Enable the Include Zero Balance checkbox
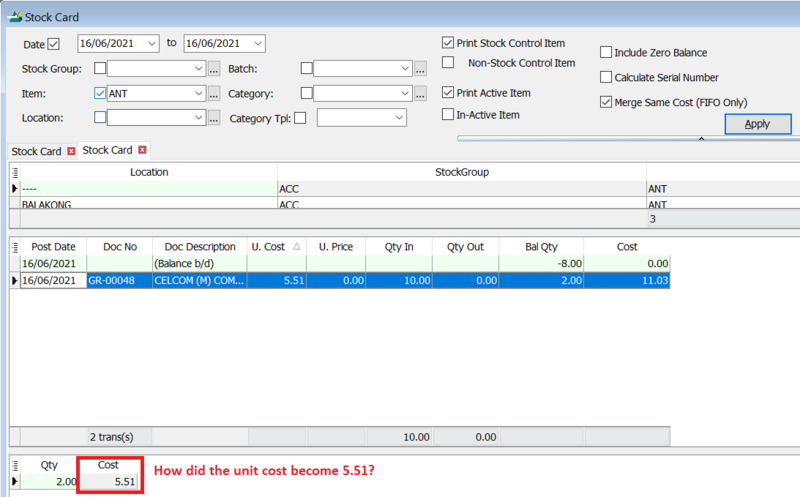This screenshot has width=800, height=497. [606, 52]
